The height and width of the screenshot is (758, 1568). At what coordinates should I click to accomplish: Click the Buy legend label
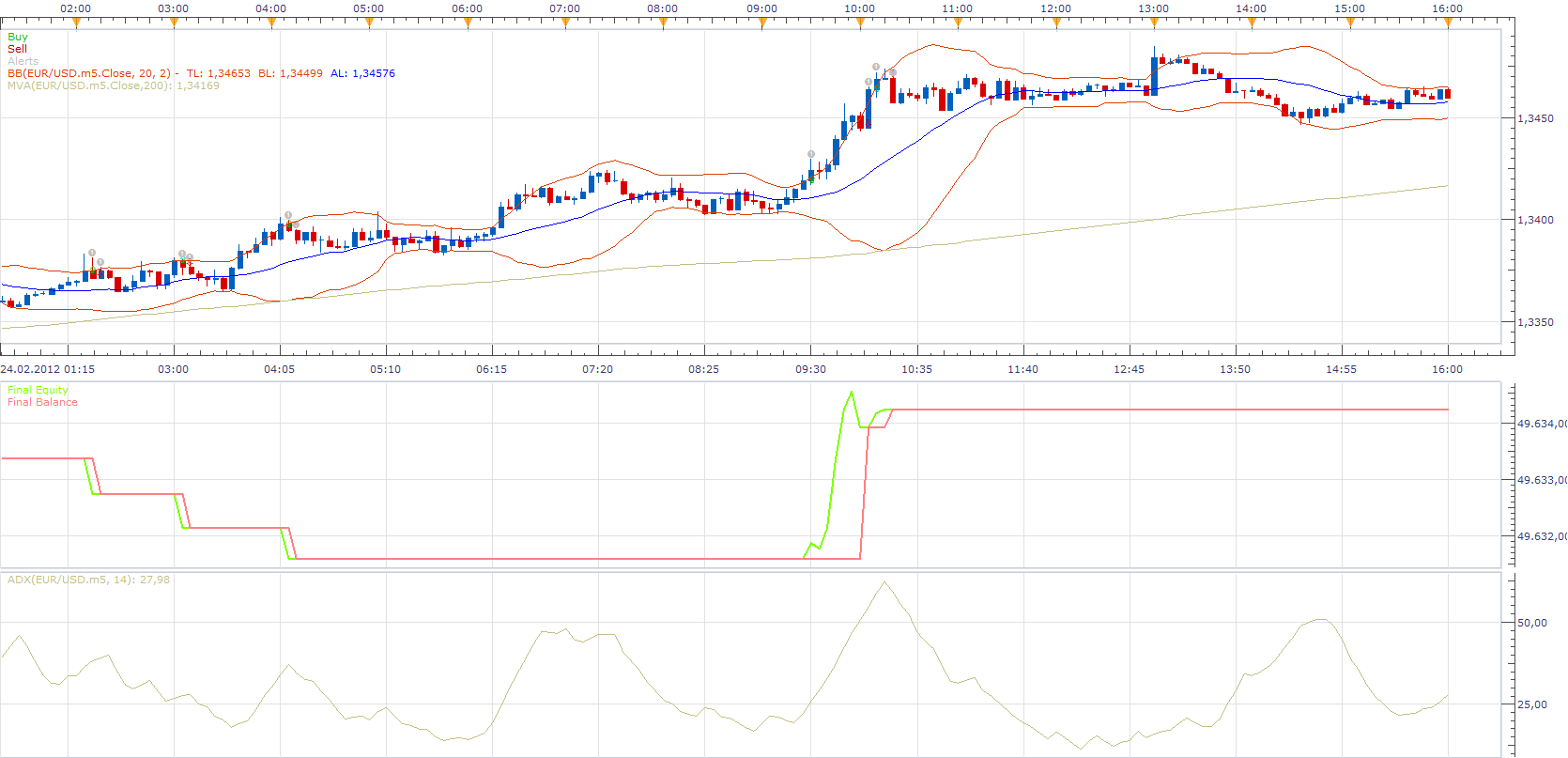(18, 37)
